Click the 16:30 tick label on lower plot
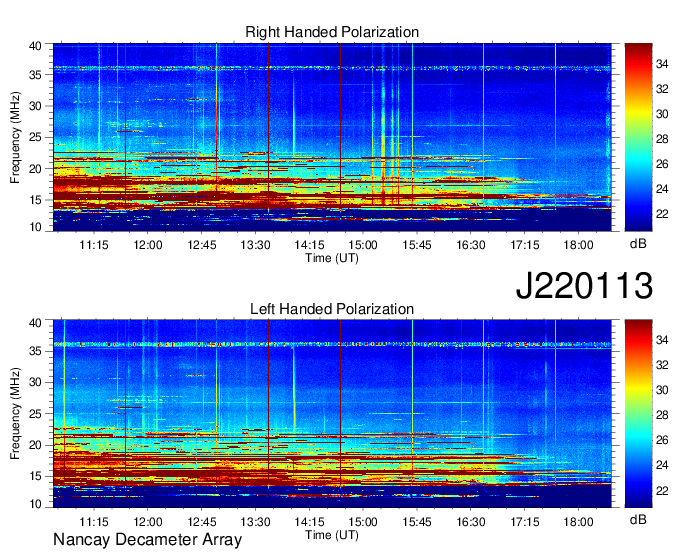 coord(471,522)
